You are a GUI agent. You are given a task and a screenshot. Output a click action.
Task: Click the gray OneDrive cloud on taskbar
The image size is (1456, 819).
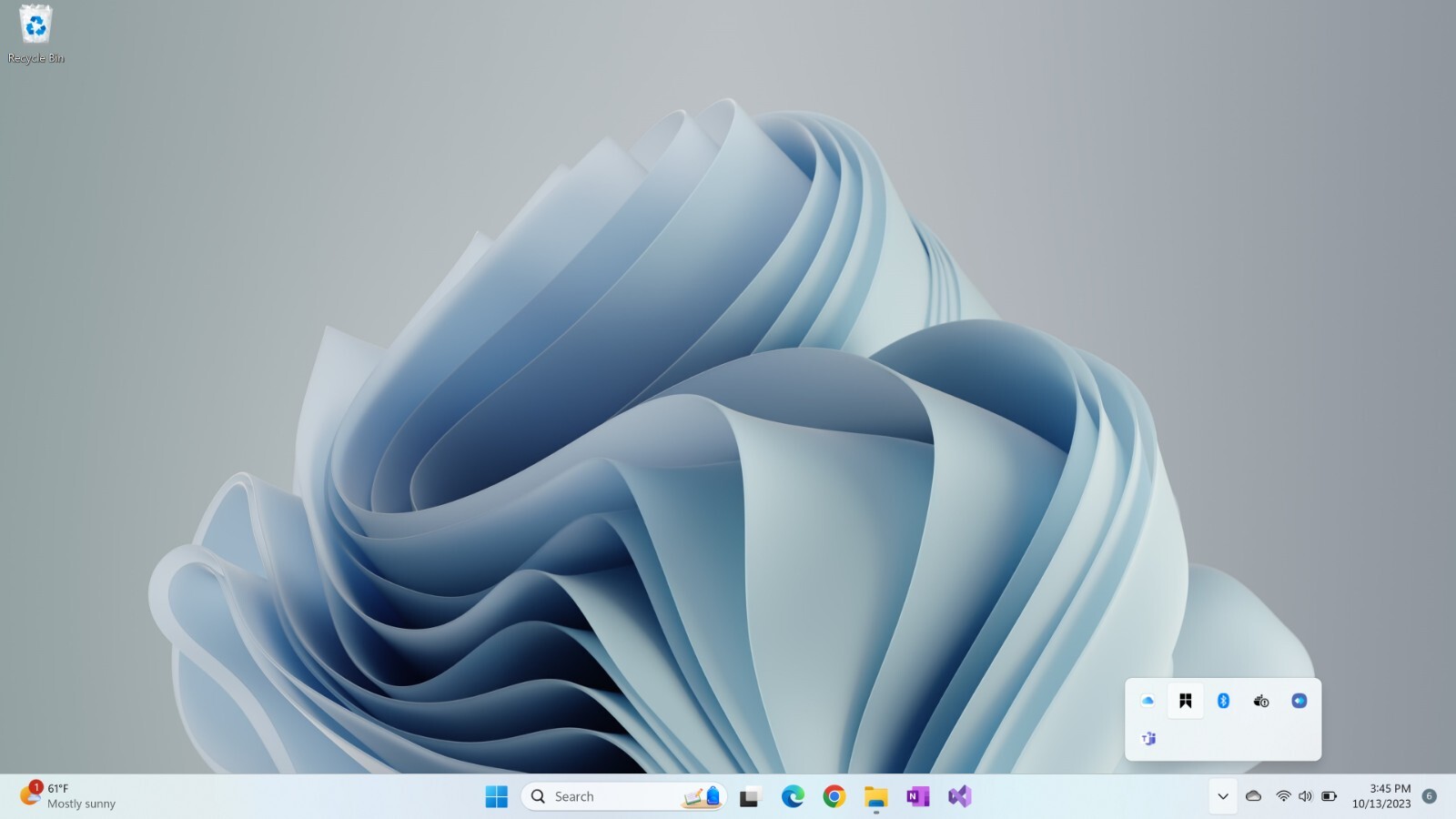[x=1253, y=796]
